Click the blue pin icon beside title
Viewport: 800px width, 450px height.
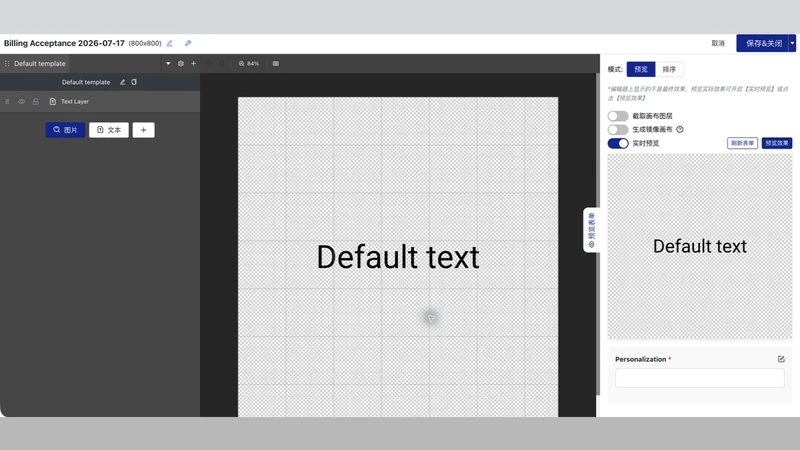pos(188,43)
